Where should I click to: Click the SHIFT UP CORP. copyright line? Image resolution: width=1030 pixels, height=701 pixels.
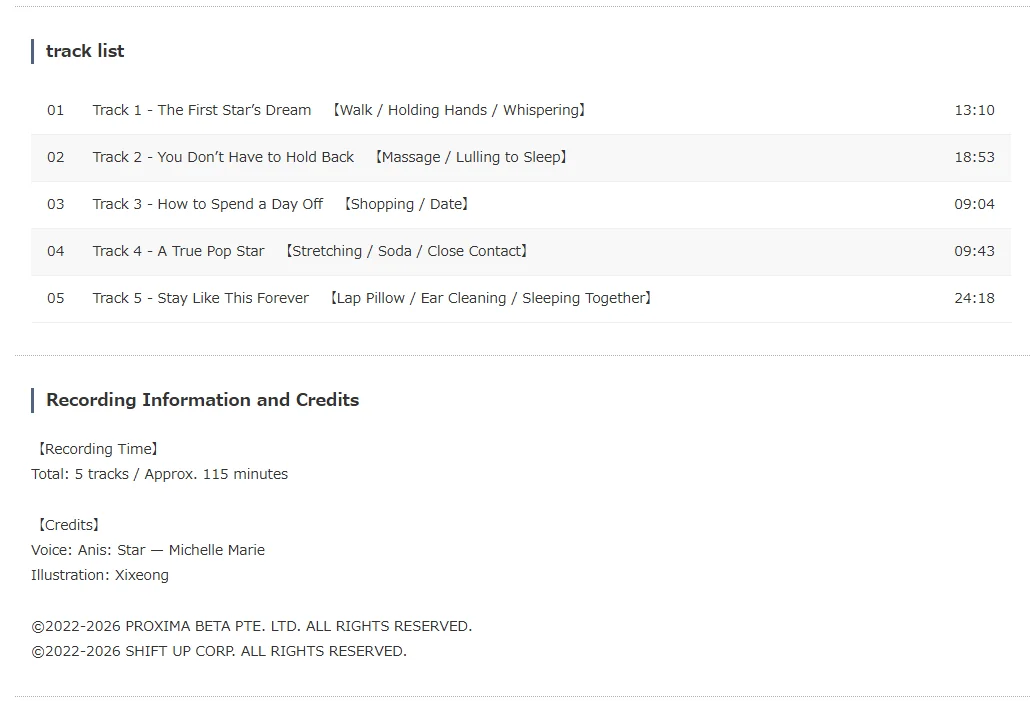[x=219, y=652]
